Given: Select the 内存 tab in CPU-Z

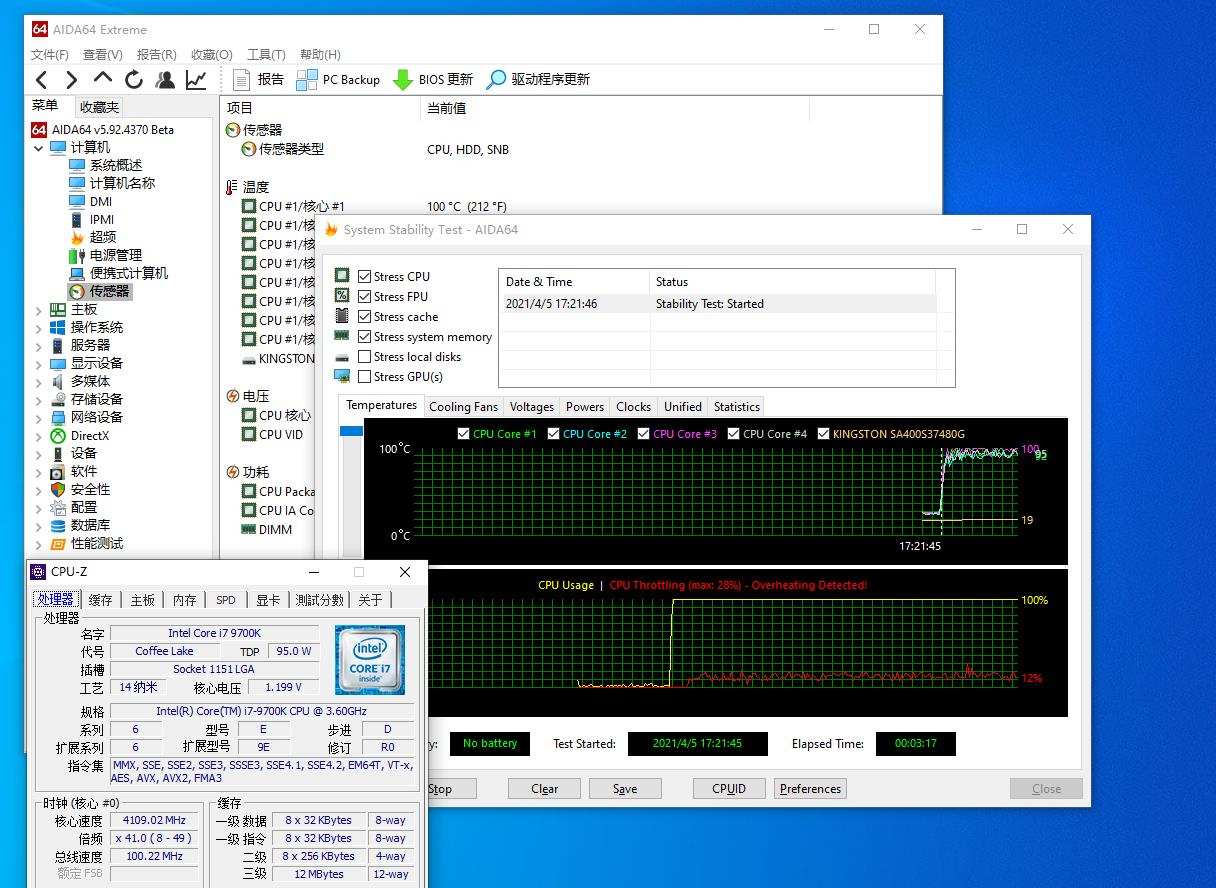Looking at the screenshot, I should [x=185, y=600].
